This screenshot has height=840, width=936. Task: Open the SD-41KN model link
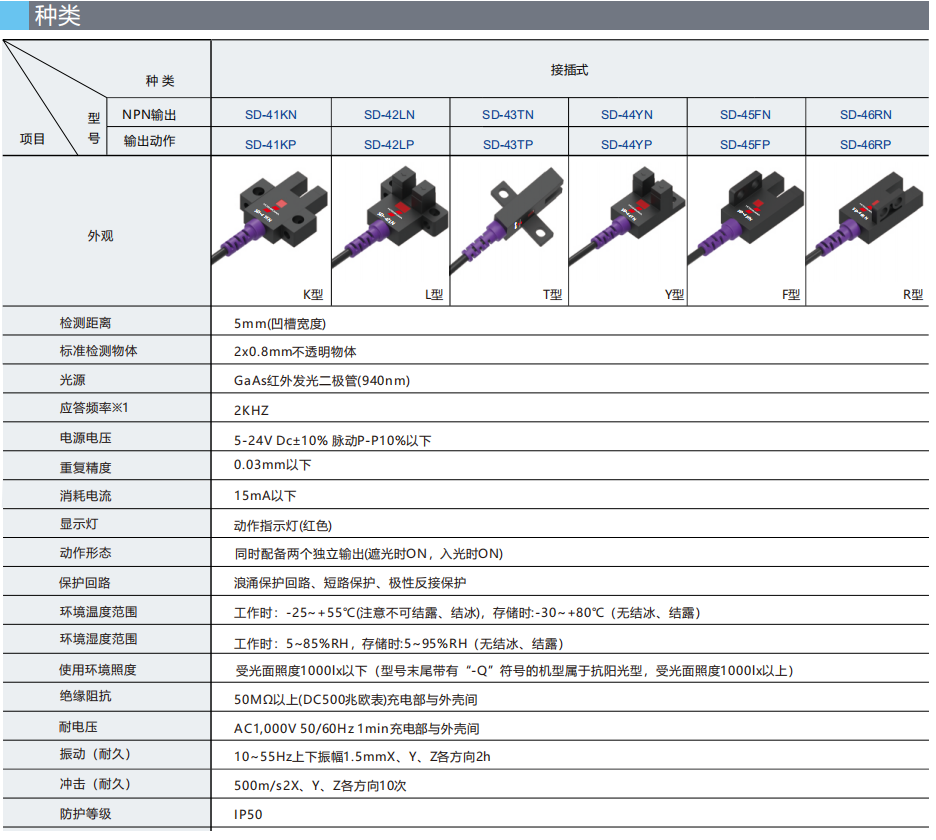point(271,115)
